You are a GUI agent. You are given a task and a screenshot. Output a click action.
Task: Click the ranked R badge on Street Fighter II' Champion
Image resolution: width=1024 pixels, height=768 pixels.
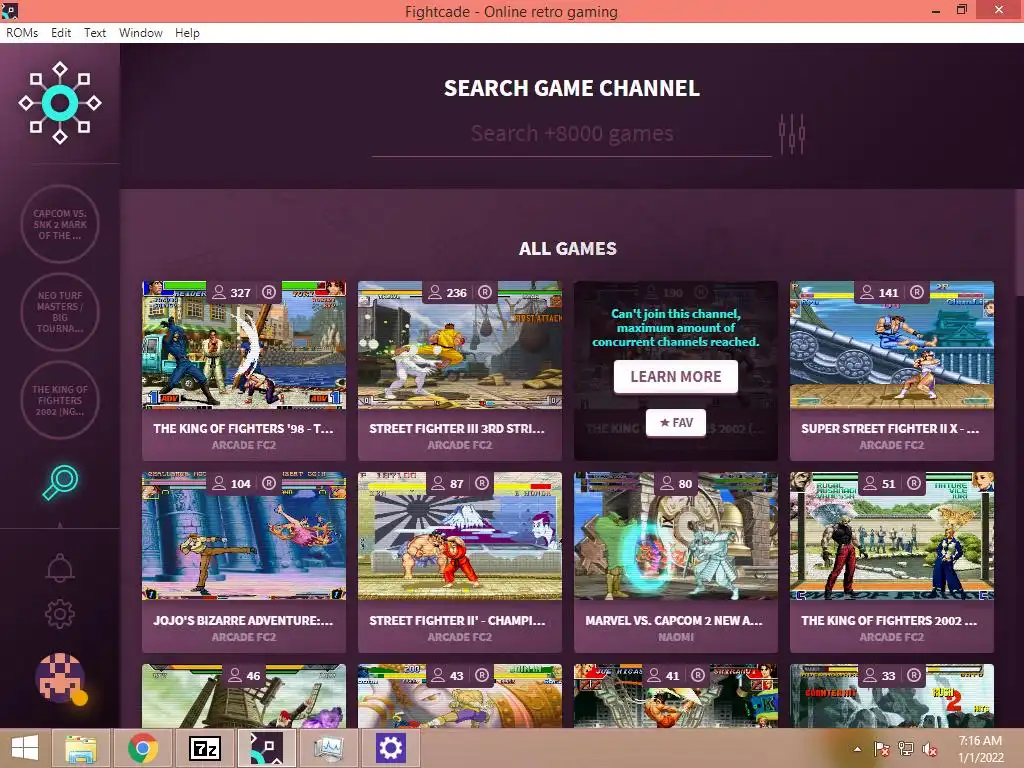pos(481,483)
